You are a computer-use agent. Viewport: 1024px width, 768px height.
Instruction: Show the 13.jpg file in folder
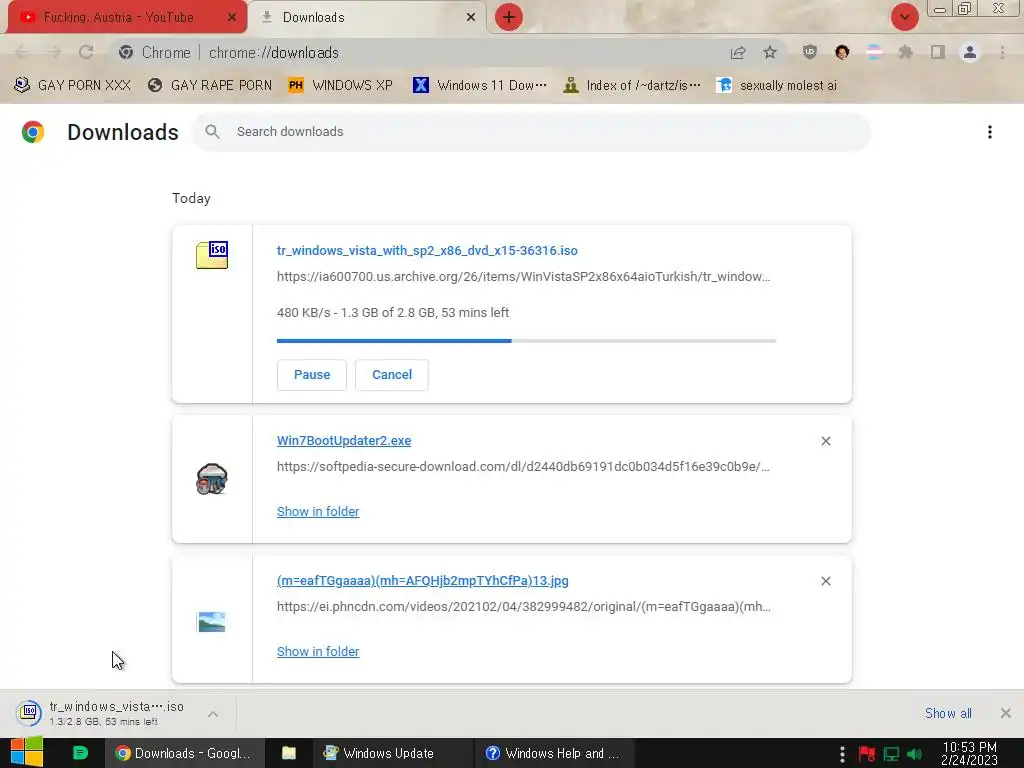pyautogui.click(x=318, y=652)
